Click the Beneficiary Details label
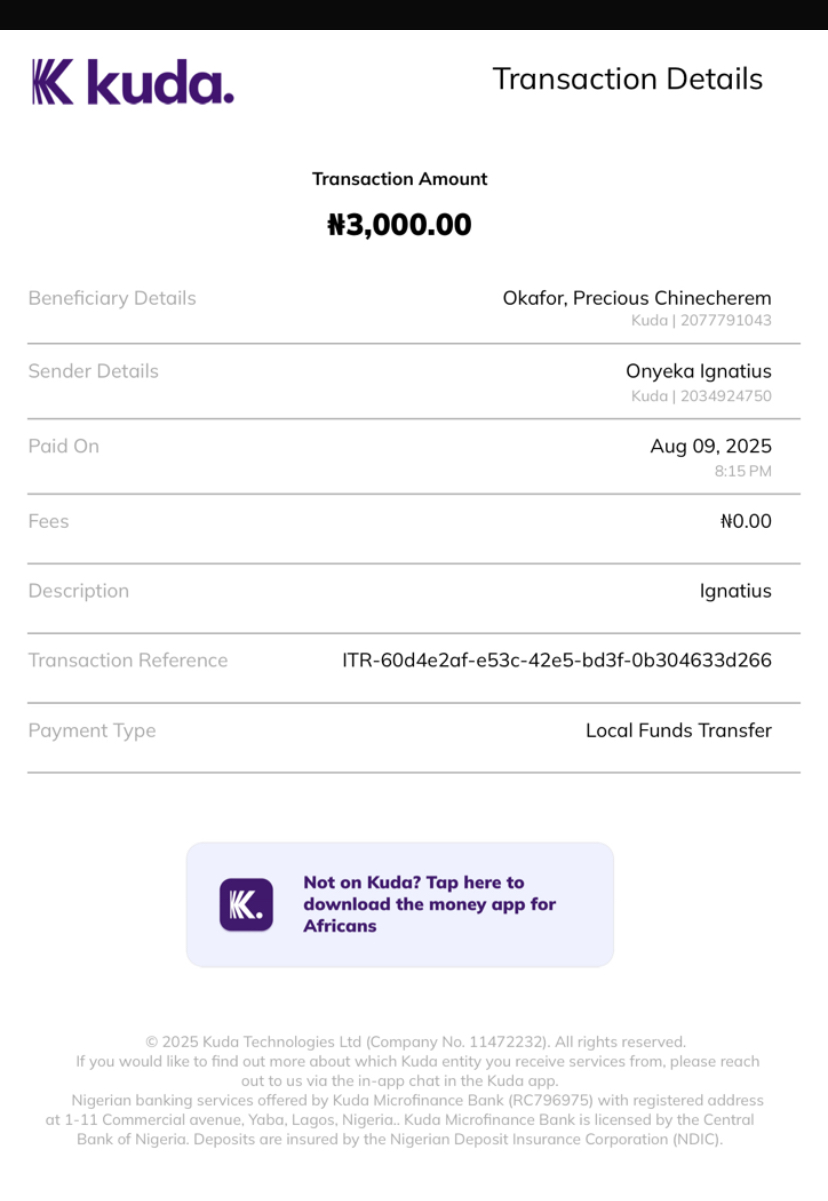The width and height of the screenshot is (828, 1201). [112, 298]
